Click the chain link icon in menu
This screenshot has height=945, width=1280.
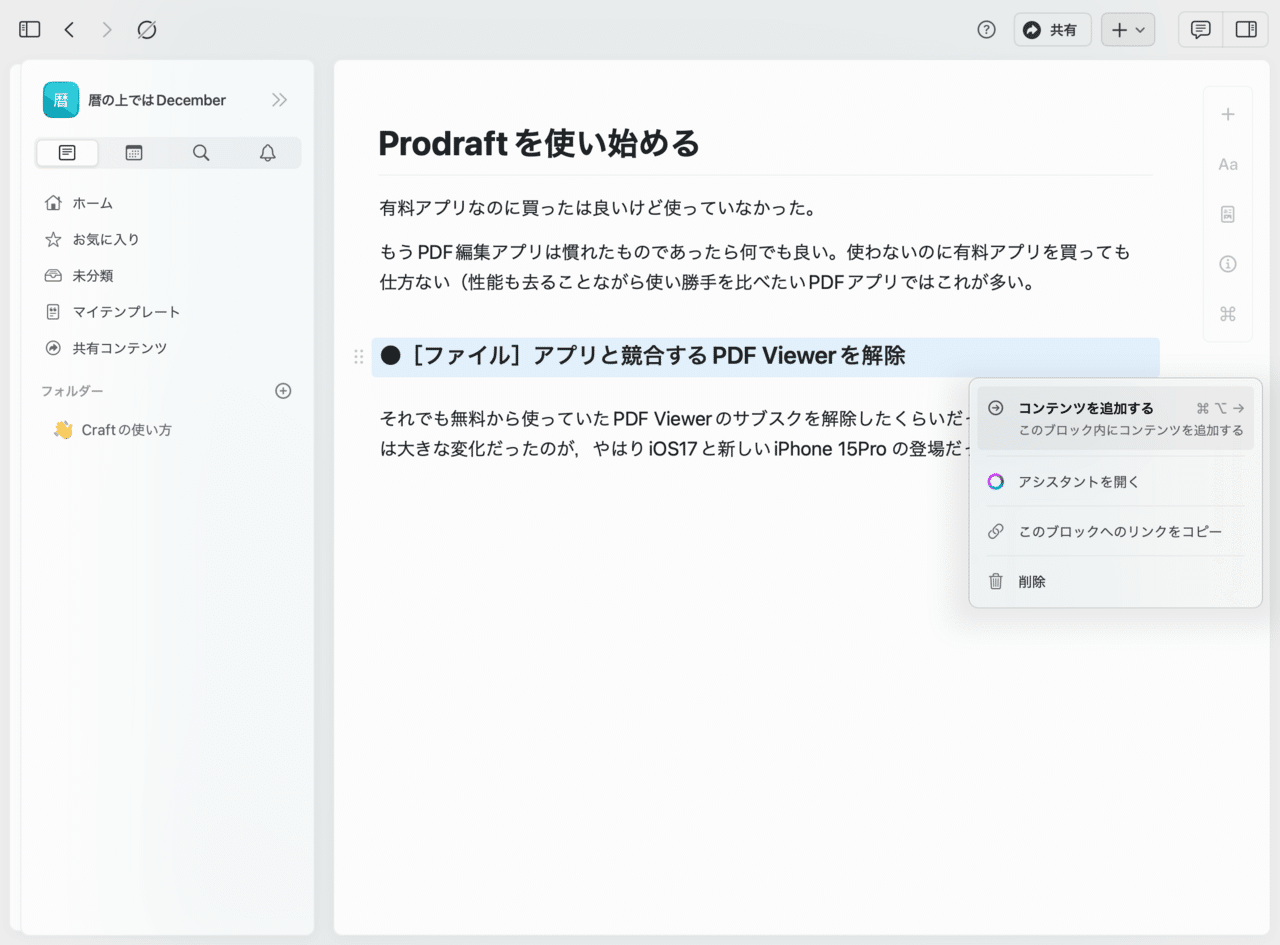point(995,531)
